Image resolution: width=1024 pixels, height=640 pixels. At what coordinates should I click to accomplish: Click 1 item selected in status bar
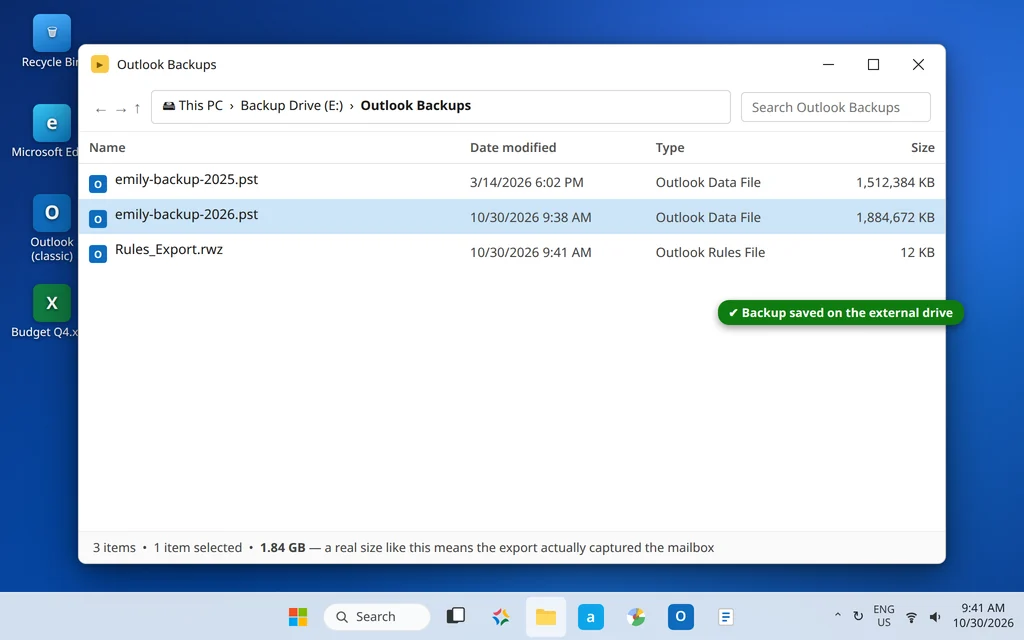pyautogui.click(x=197, y=548)
